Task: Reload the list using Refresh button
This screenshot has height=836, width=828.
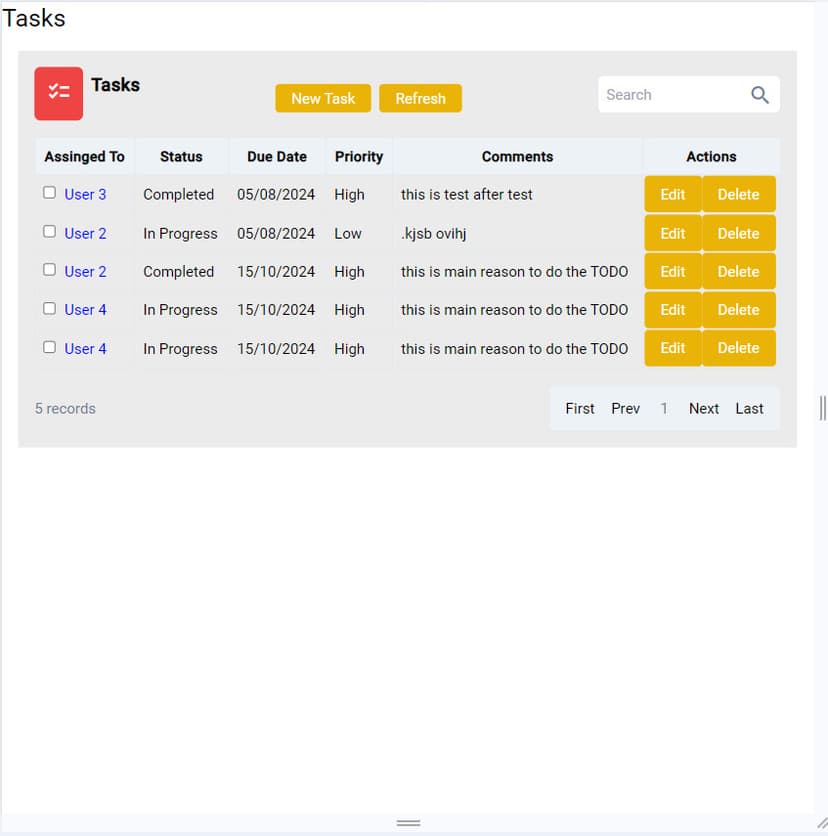Action: pyautogui.click(x=421, y=98)
